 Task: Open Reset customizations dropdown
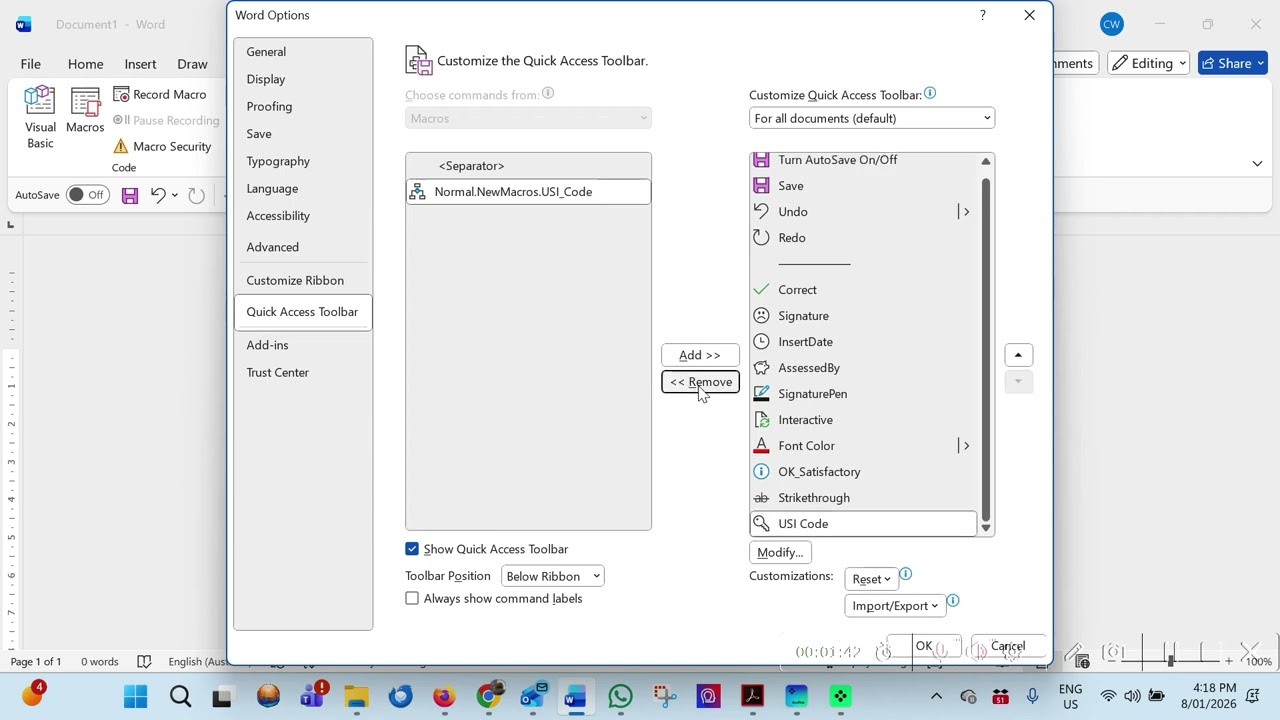(871, 579)
